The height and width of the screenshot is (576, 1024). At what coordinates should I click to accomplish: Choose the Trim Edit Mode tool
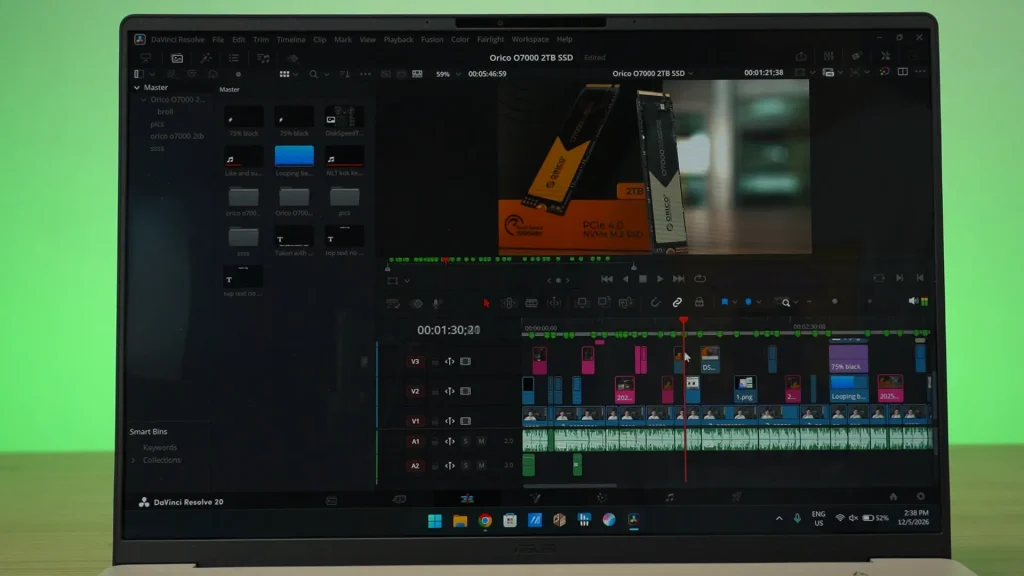(509, 302)
